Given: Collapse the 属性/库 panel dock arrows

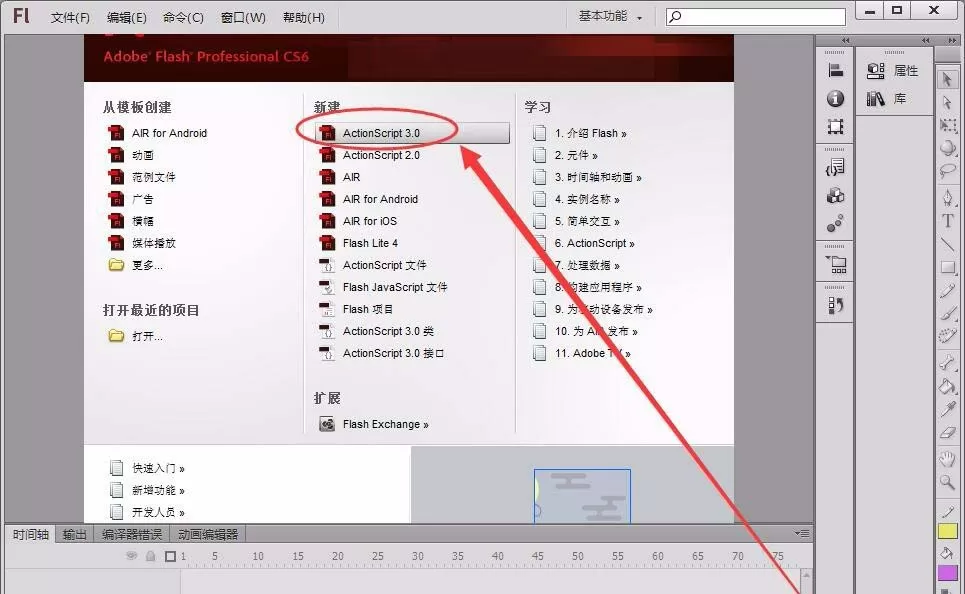Looking at the screenshot, I should point(925,41).
